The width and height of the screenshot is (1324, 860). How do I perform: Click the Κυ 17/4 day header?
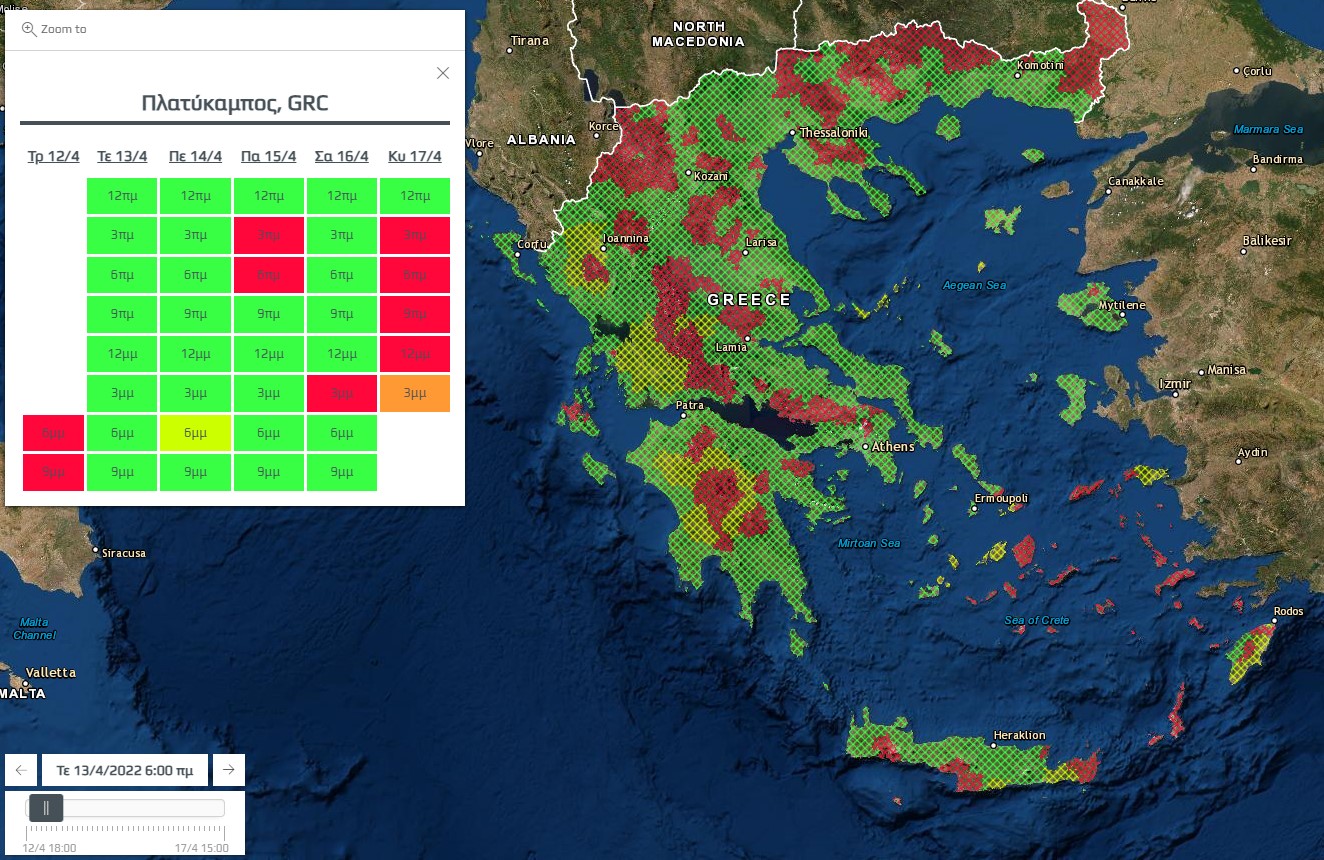tap(415, 156)
